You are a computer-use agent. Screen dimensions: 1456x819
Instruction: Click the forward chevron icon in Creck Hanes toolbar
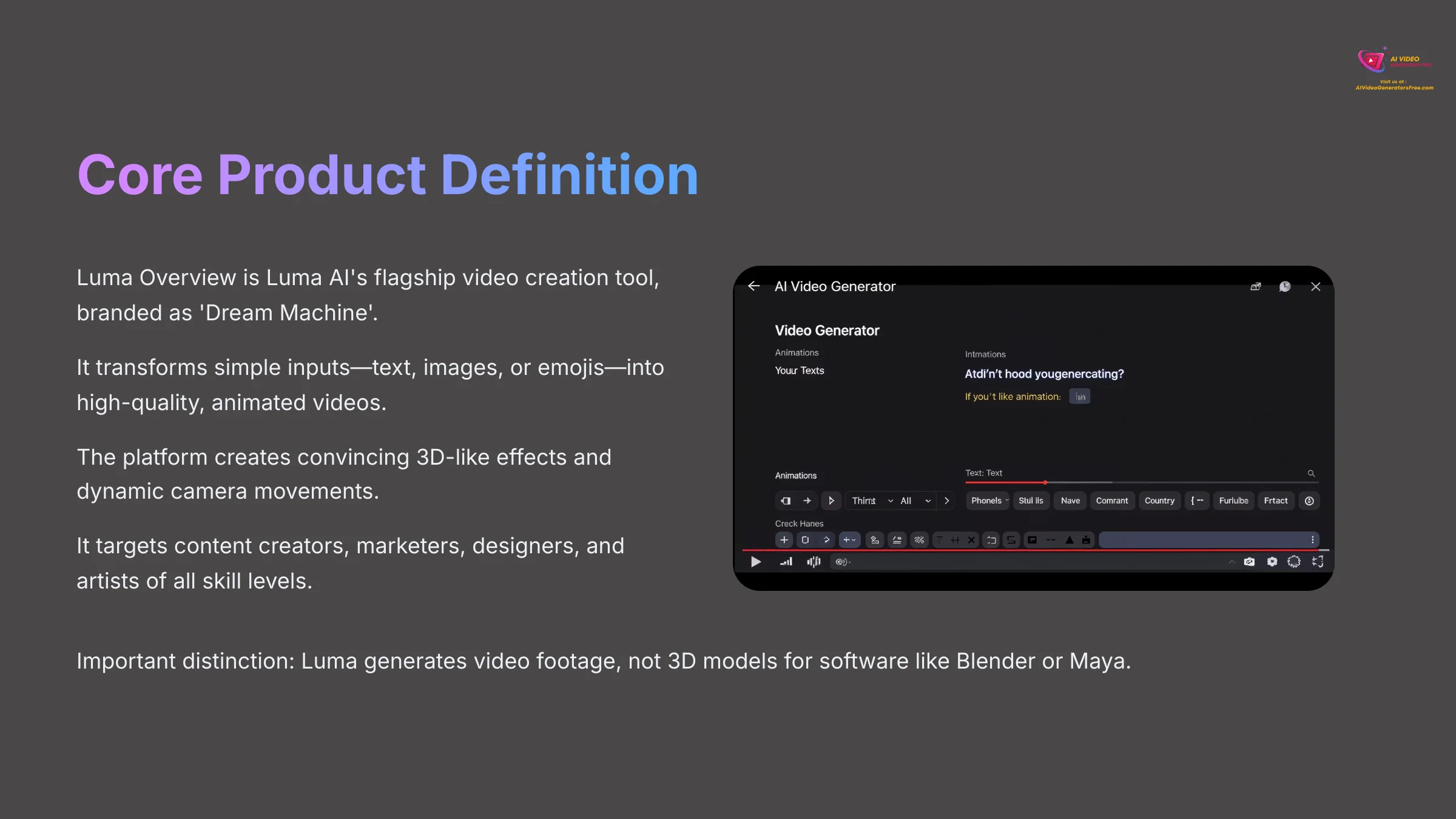point(826,539)
